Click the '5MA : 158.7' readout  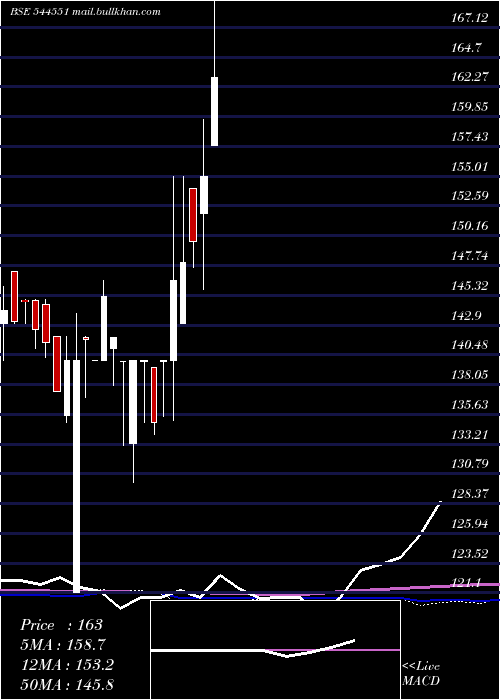[63, 645]
